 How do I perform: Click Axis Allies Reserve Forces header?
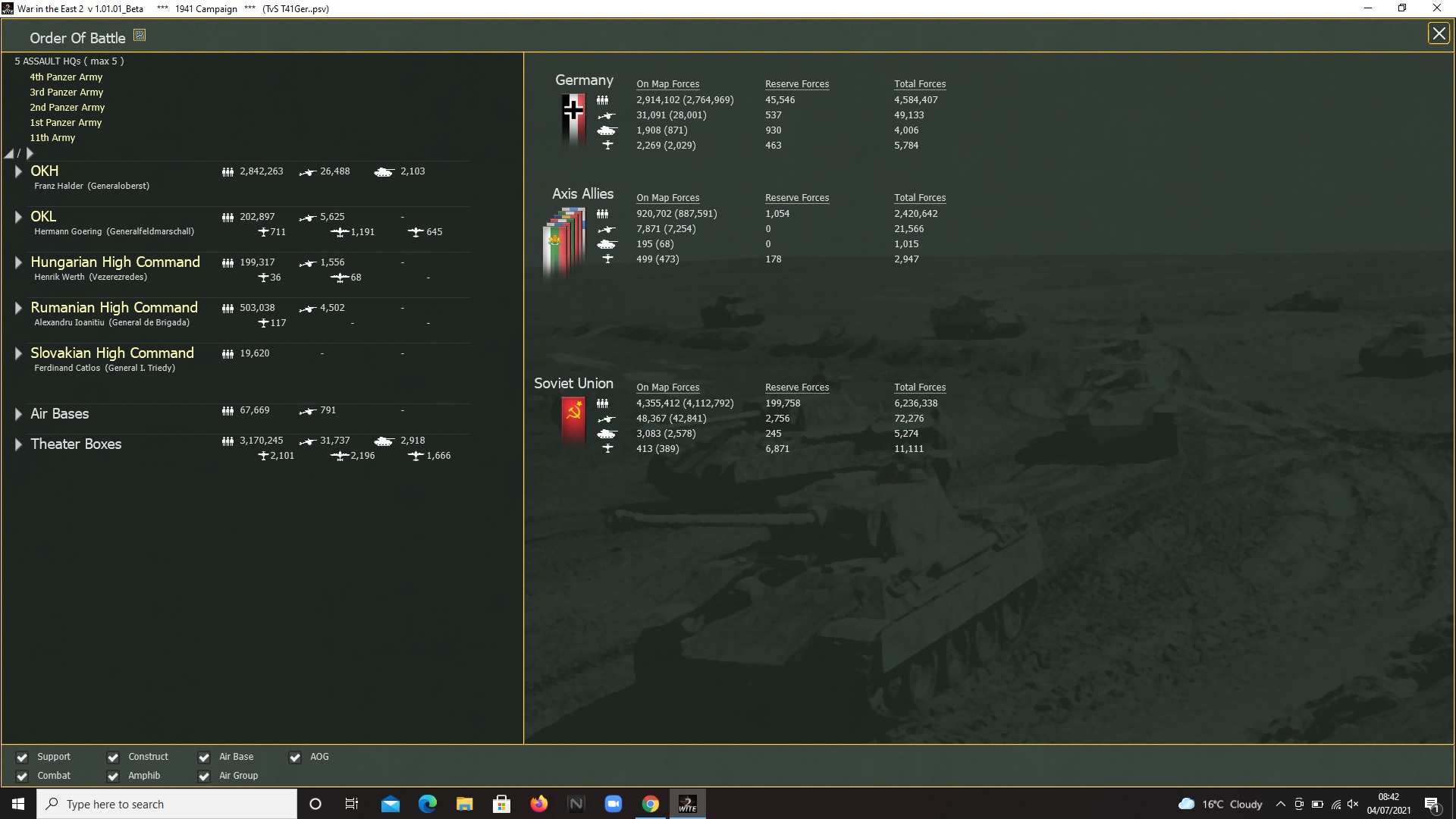tap(797, 198)
